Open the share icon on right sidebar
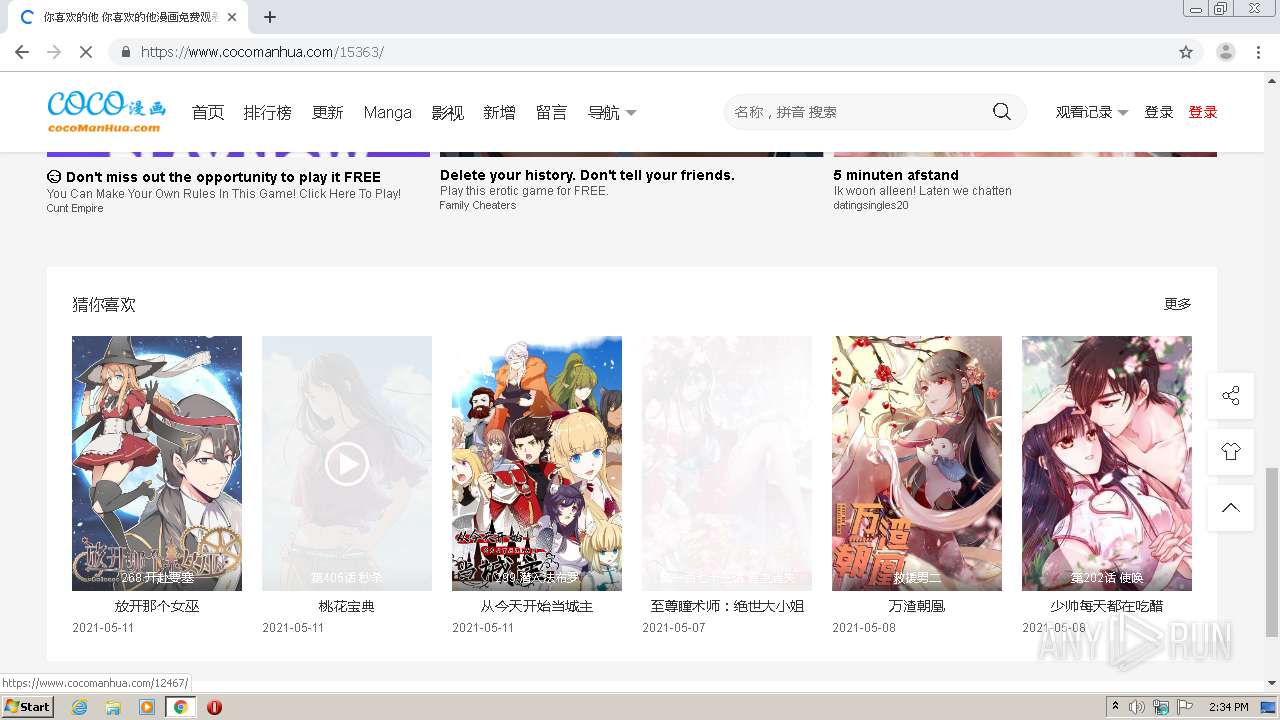Screen dimensions: 1280x720 [1231, 396]
